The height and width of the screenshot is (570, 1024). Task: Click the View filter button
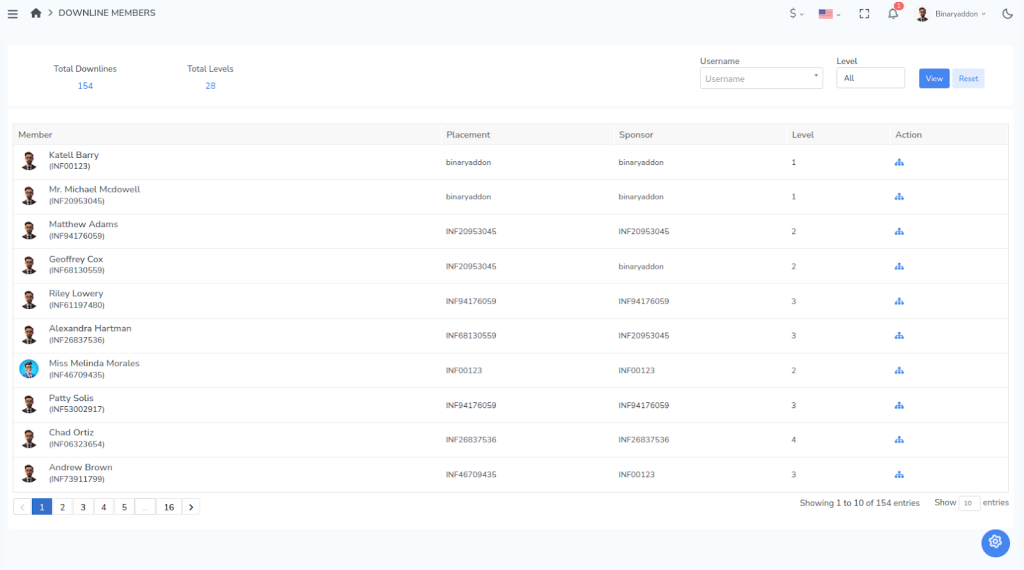click(x=933, y=78)
